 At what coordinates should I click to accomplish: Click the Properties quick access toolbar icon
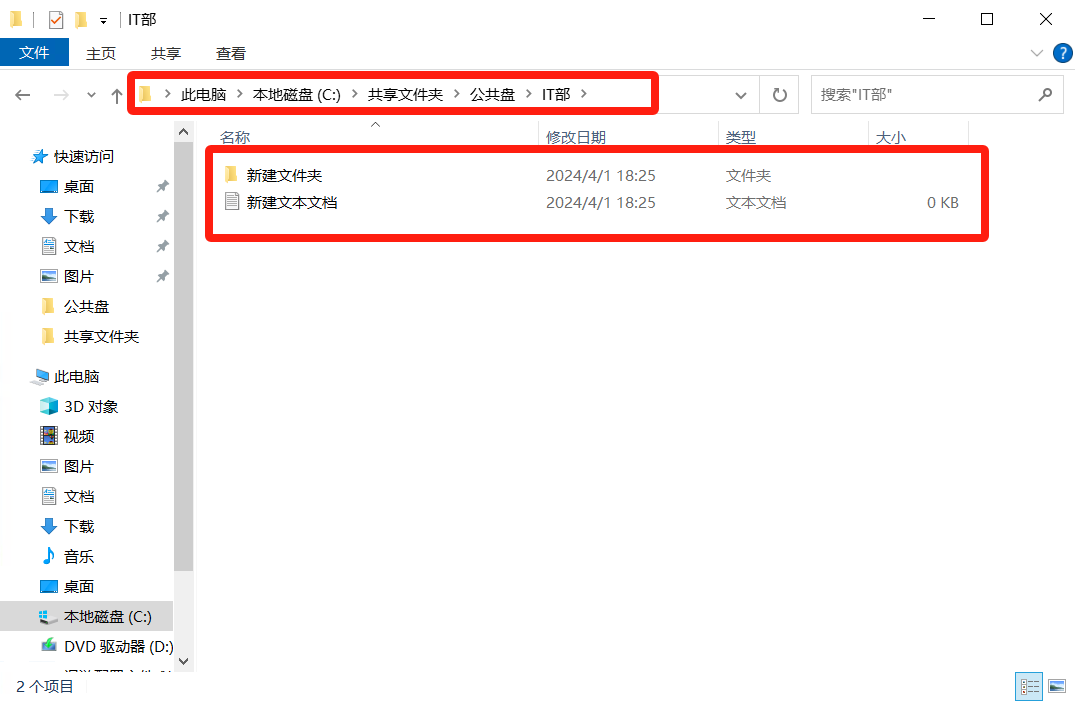[x=56, y=20]
